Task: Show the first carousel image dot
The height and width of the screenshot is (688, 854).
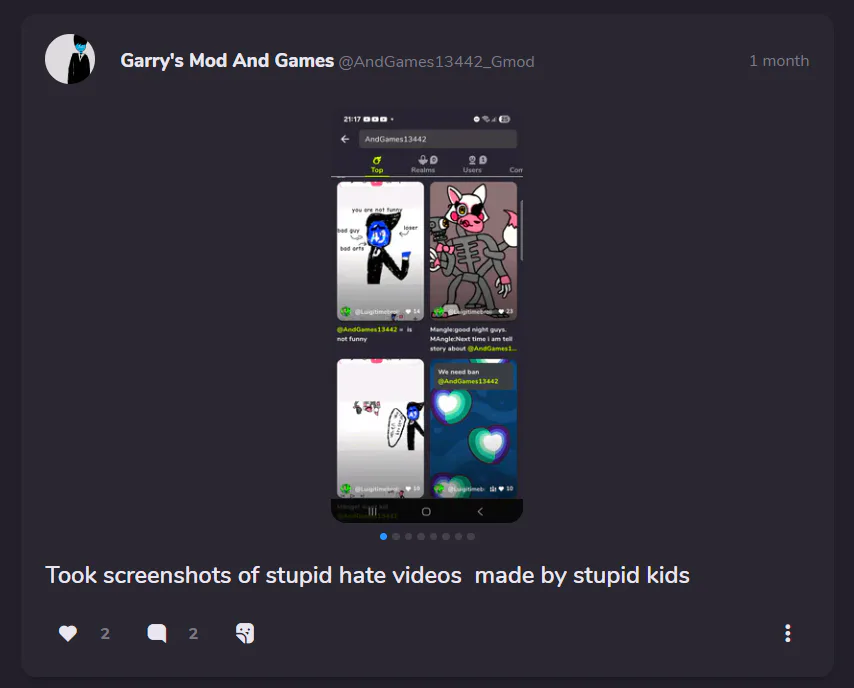Action: click(383, 537)
